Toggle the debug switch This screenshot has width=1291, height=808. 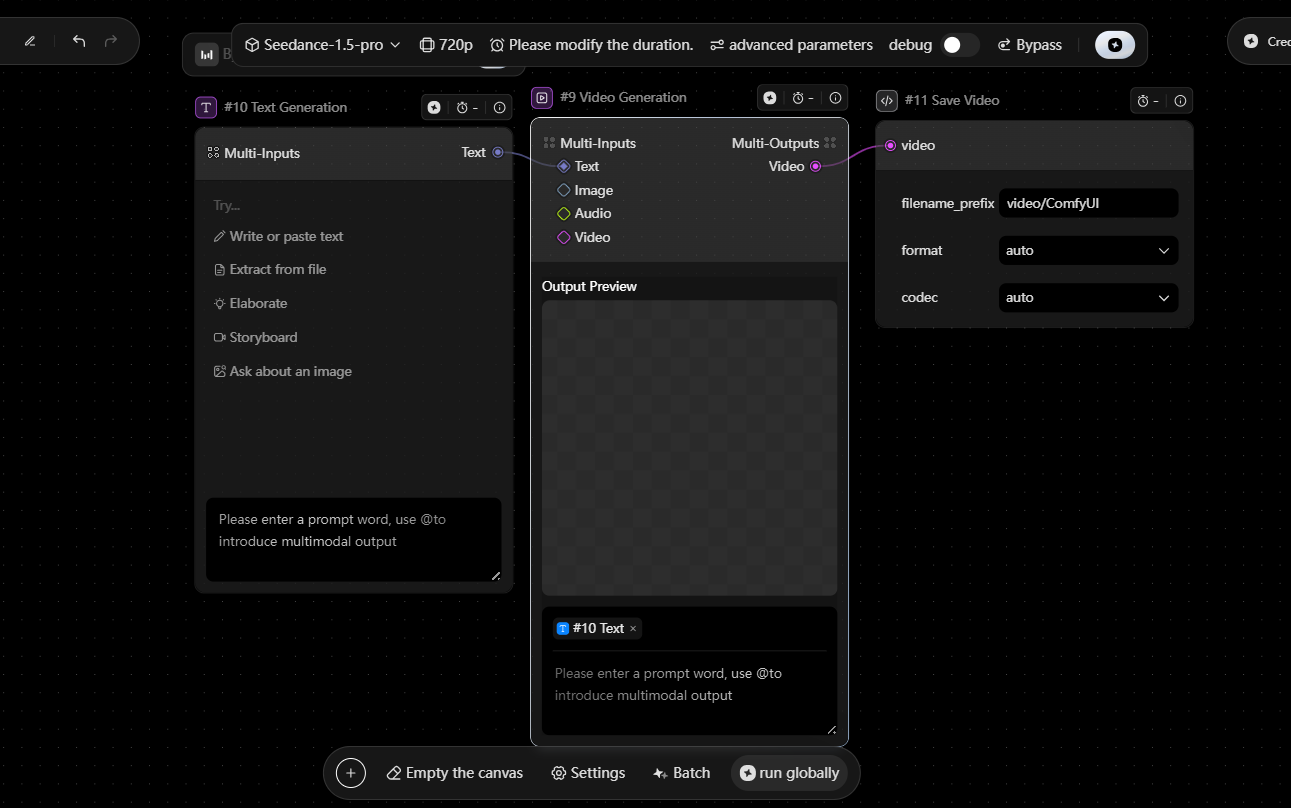pos(960,45)
